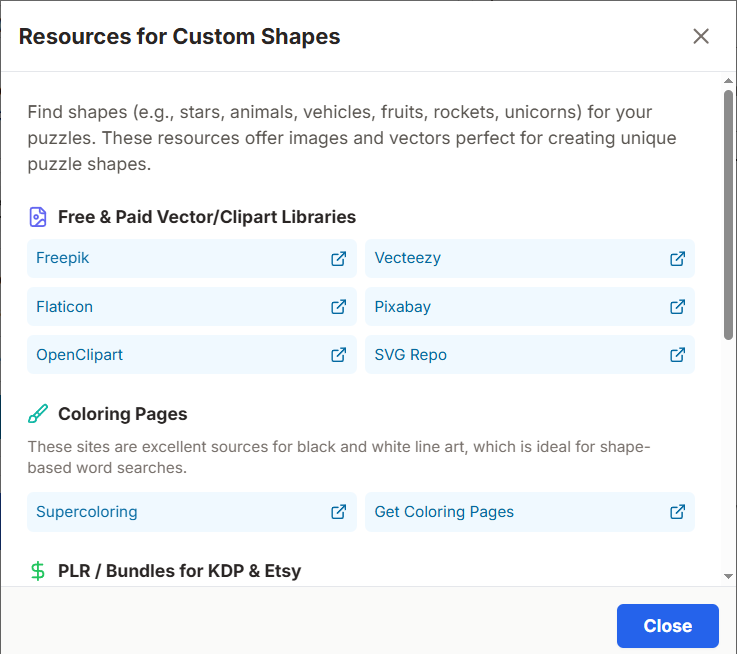Click the external link icon beside OpenClipart
737x654 pixels.
tap(338, 355)
